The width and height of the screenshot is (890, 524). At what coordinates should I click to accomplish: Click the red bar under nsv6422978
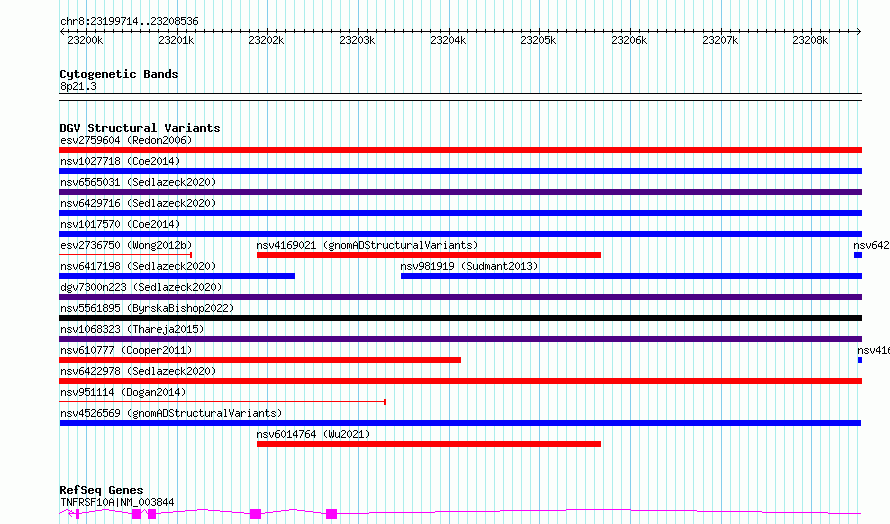coord(460,381)
